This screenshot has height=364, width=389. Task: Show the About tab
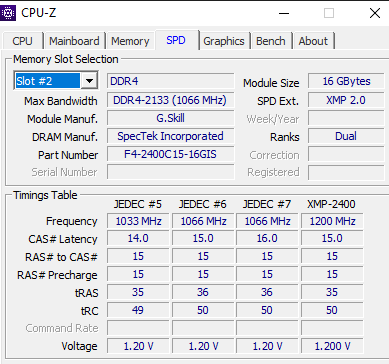click(x=313, y=41)
